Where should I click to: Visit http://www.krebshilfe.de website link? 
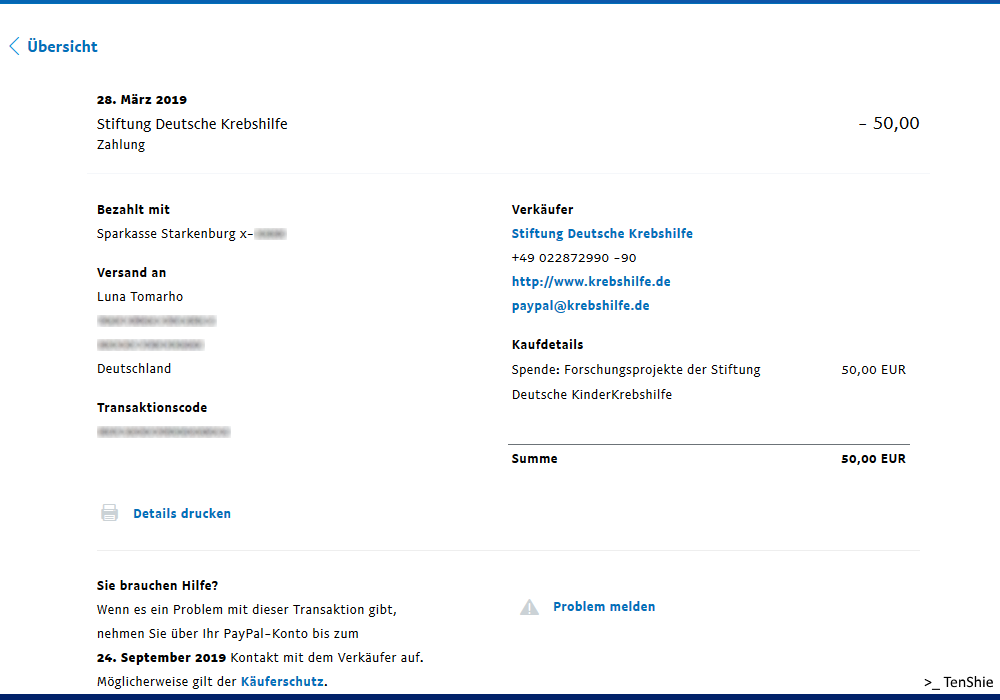click(x=591, y=281)
